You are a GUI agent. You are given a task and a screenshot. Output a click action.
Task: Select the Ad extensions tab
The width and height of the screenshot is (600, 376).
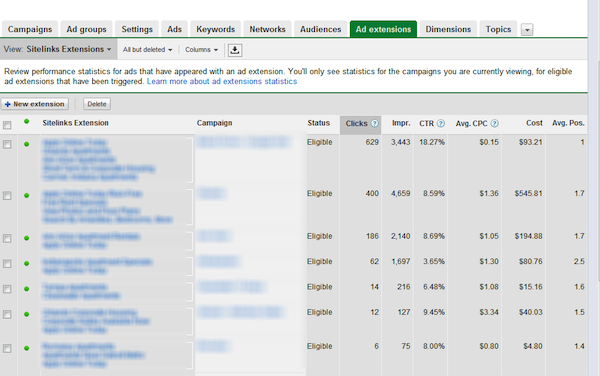pyautogui.click(x=383, y=29)
